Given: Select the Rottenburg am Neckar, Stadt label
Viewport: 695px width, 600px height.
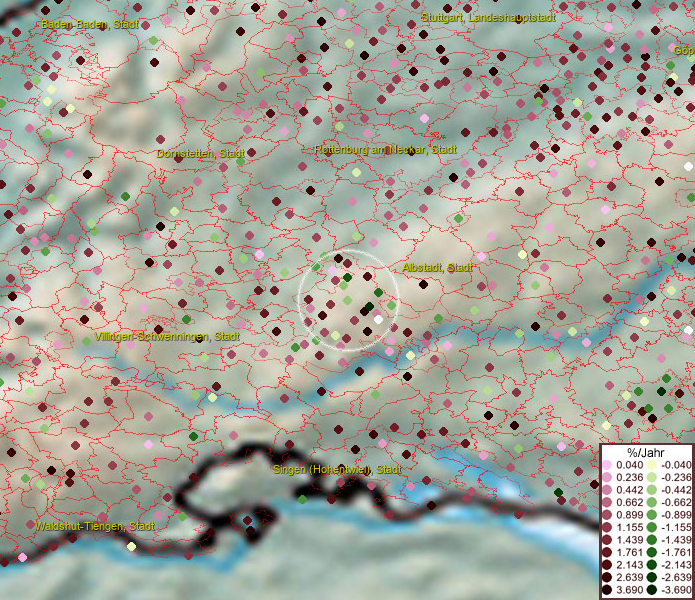Looking at the screenshot, I should tap(385, 149).
